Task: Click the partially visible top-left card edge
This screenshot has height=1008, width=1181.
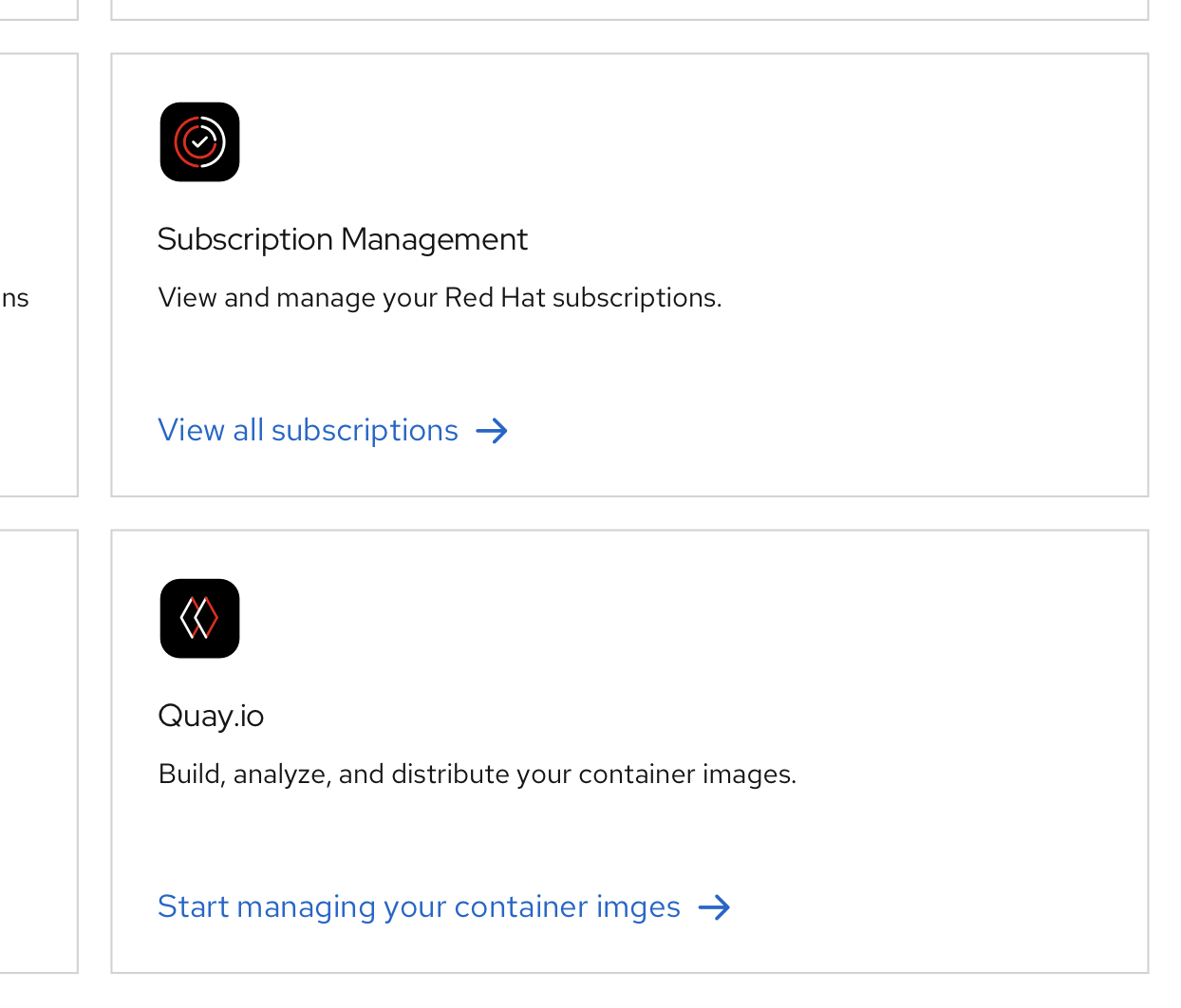Action: (x=38, y=9)
